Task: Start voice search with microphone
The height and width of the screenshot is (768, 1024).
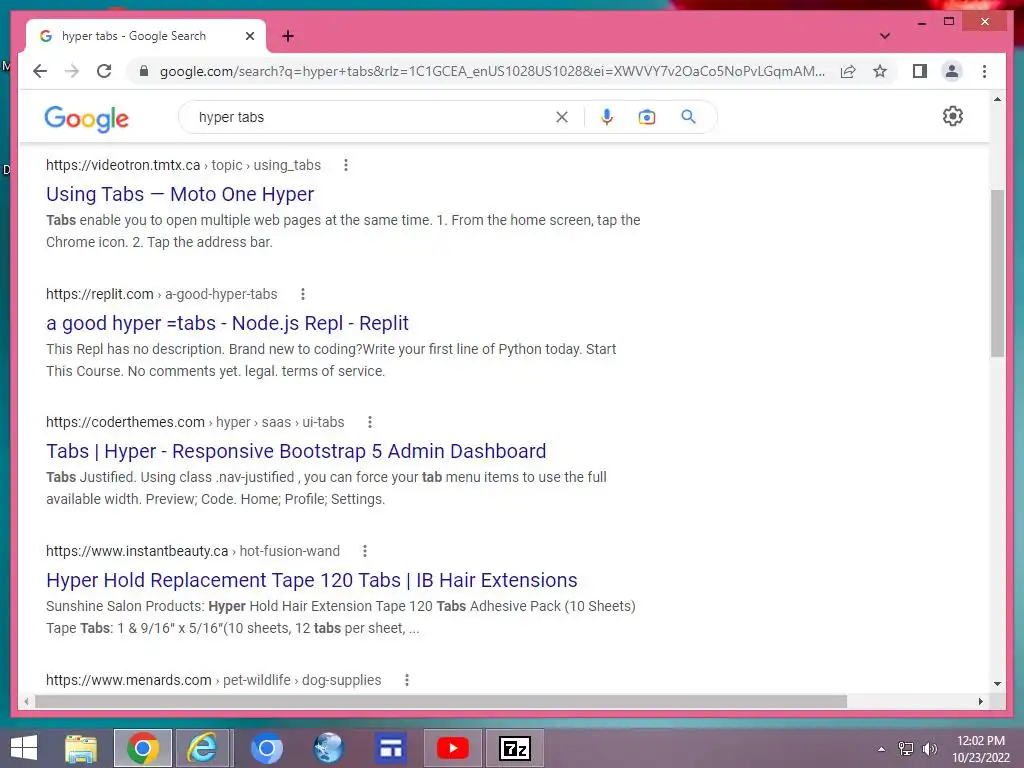Action: [607, 117]
